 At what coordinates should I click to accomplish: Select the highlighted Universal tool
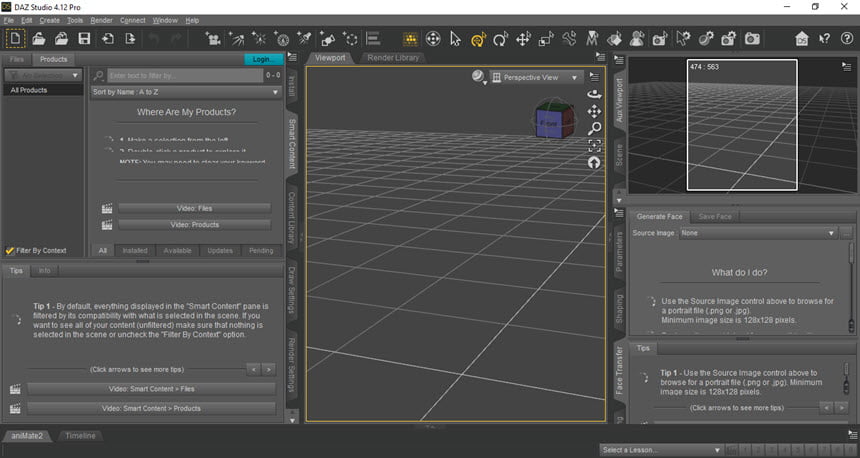coord(478,39)
